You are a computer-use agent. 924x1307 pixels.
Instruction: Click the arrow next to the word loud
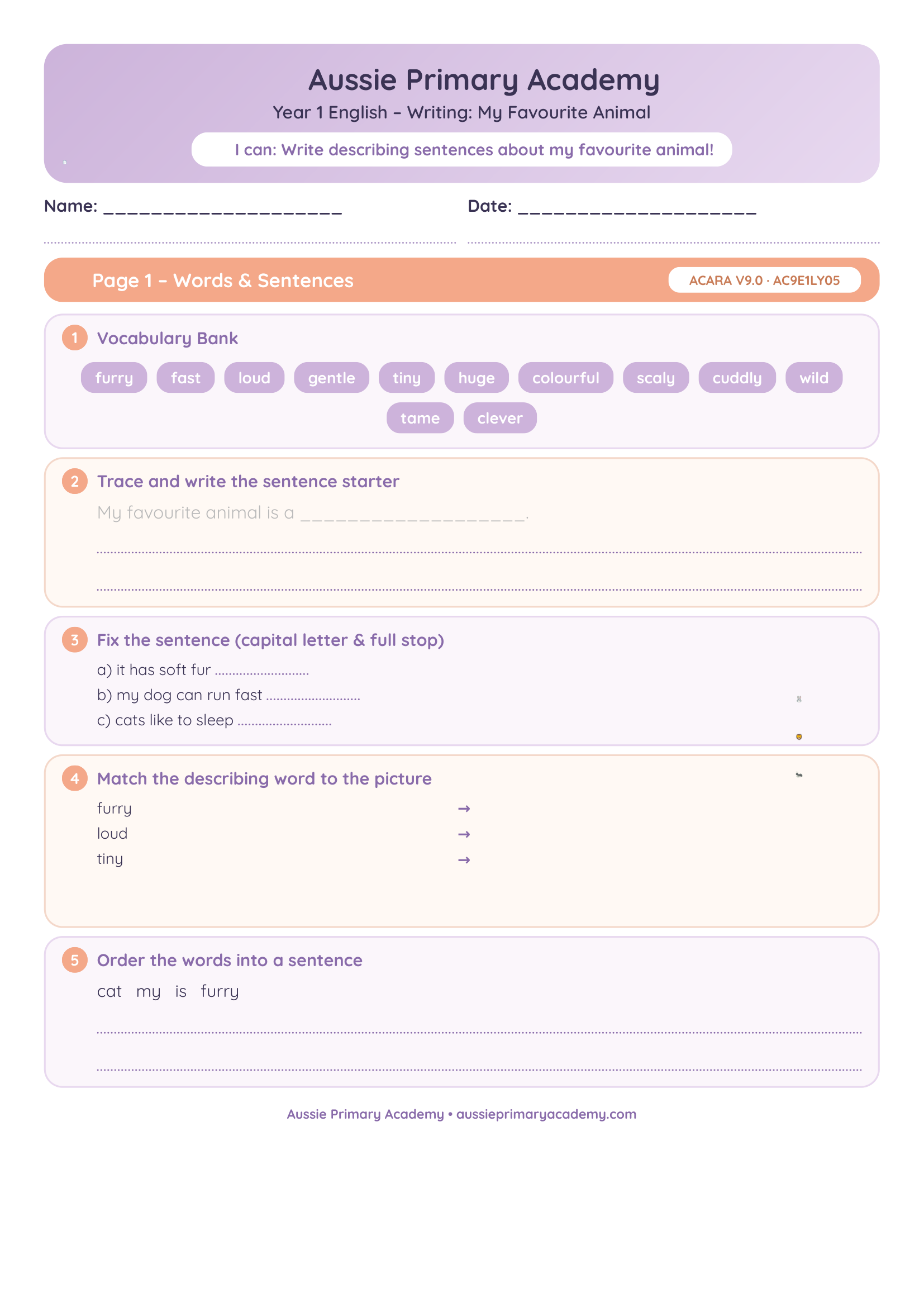pyautogui.click(x=464, y=834)
